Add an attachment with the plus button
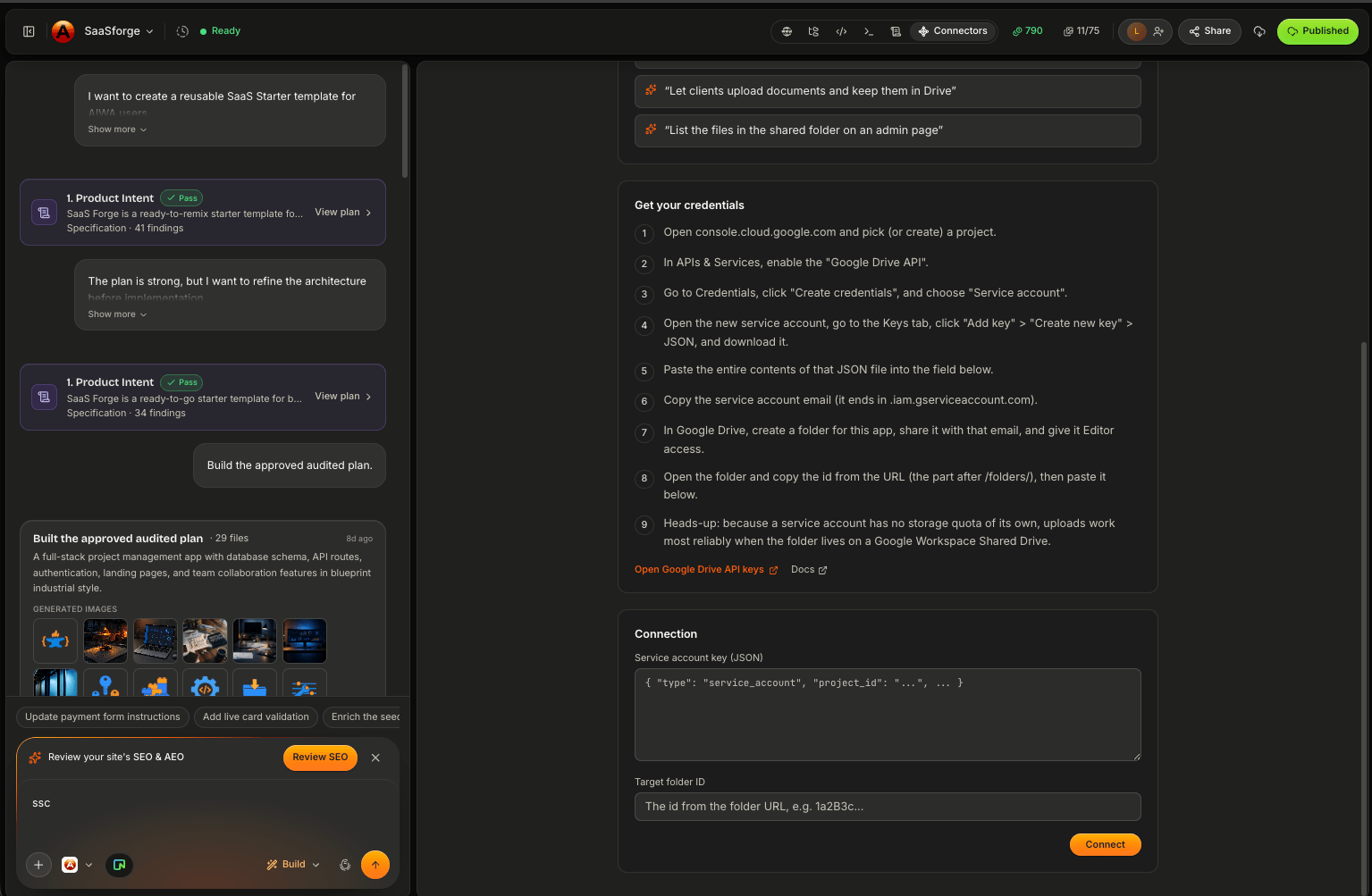Image resolution: width=1372 pixels, height=896 pixels. pyautogui.click(x=38, y=865)
